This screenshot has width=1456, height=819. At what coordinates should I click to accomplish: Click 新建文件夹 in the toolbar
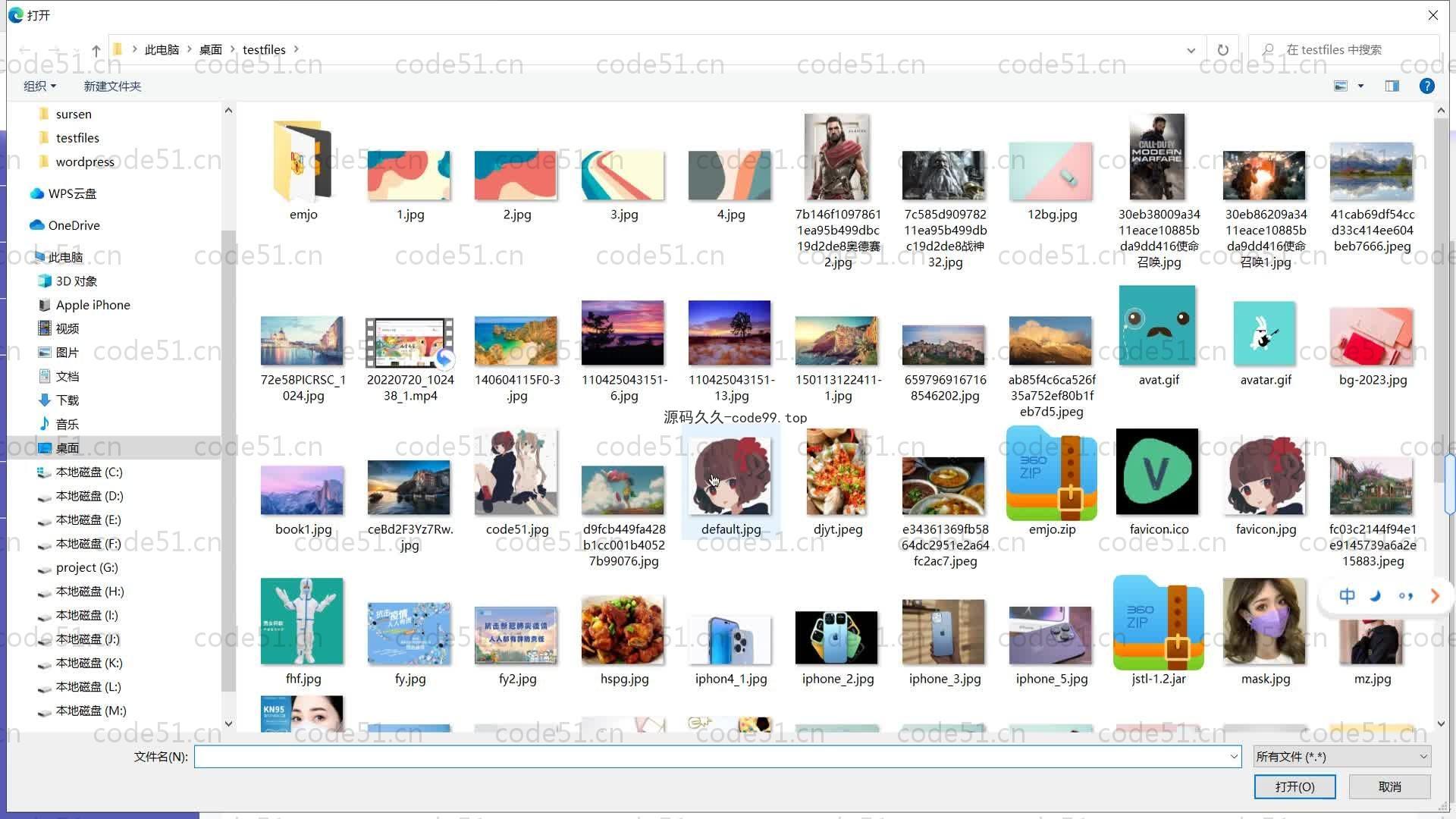coord(112,86)
